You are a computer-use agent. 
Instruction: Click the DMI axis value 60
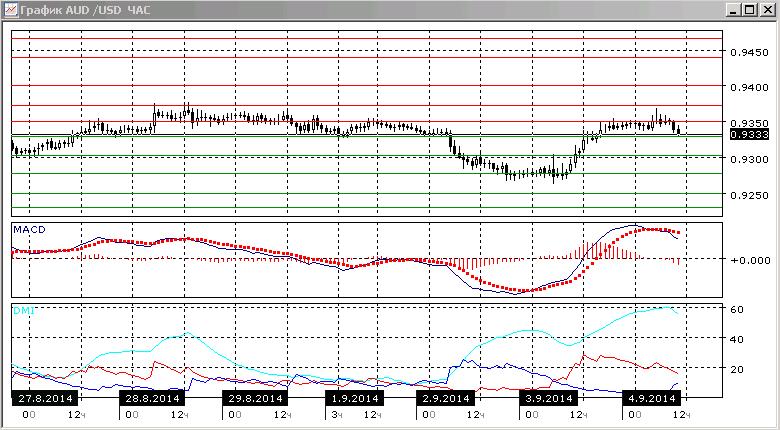pyautogui.click(x=737, y=310)
